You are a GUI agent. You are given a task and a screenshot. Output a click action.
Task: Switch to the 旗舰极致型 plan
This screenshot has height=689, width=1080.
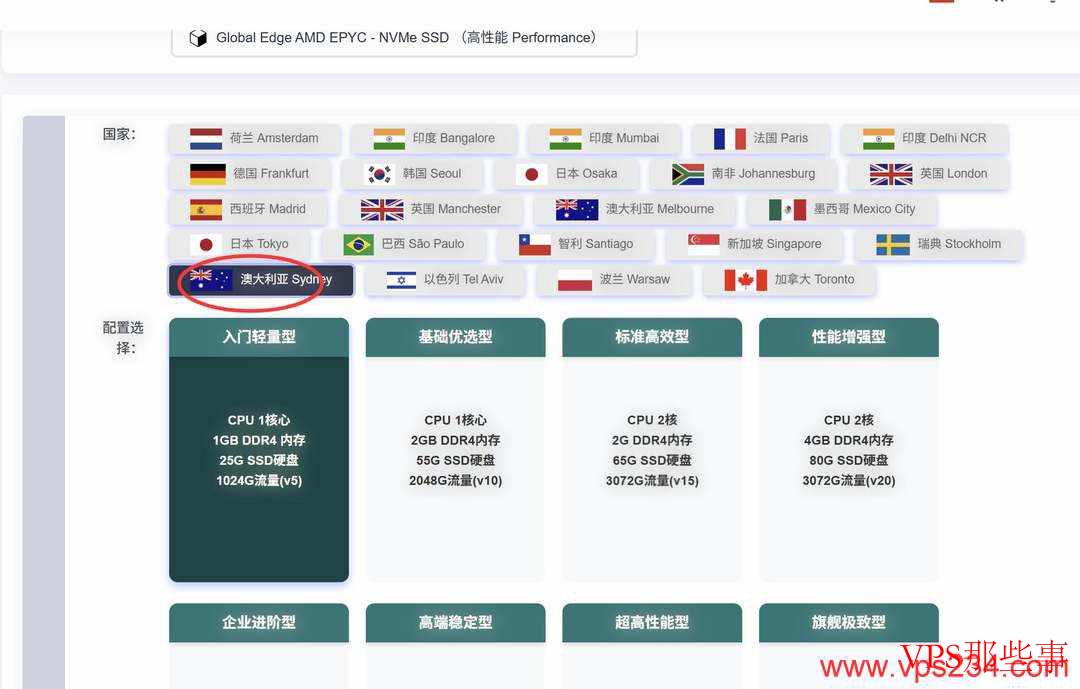(848, 621)
